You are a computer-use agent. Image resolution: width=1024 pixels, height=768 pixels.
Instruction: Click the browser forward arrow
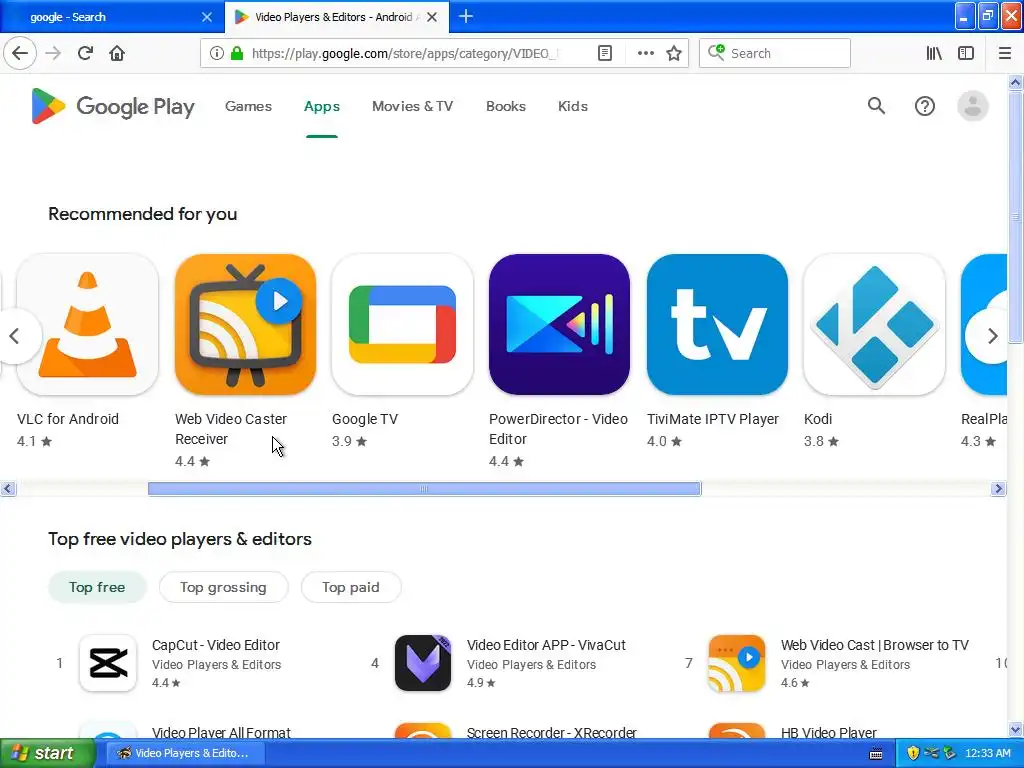point(53,53)
